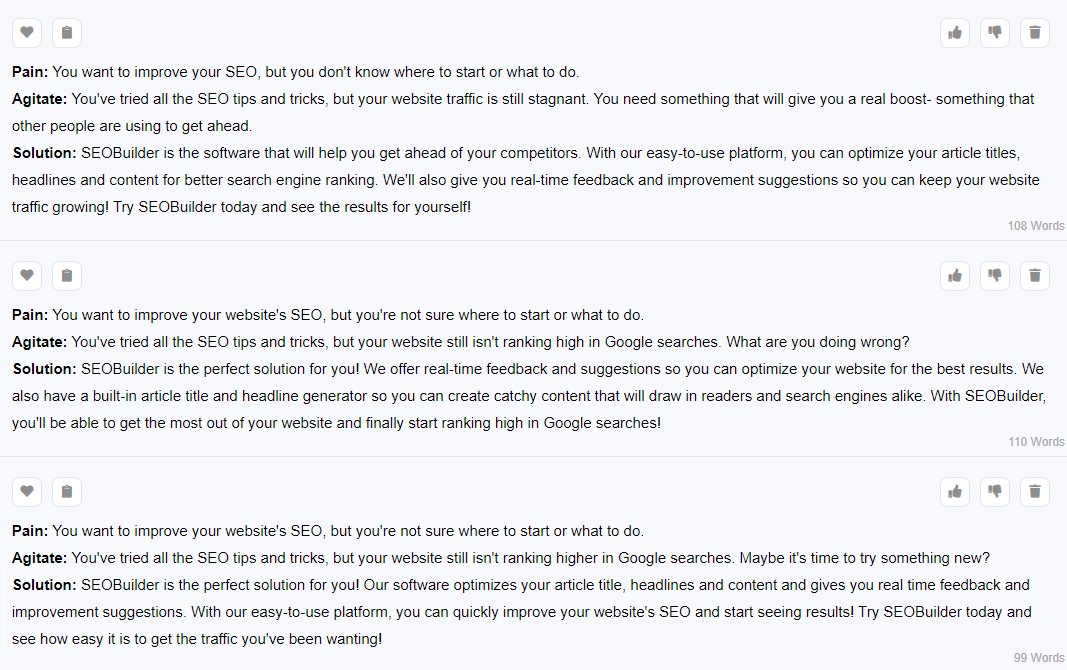Click the '99 Words' count label
The height and width of the screenshot is (670, 1067).
coord(1038,658)
